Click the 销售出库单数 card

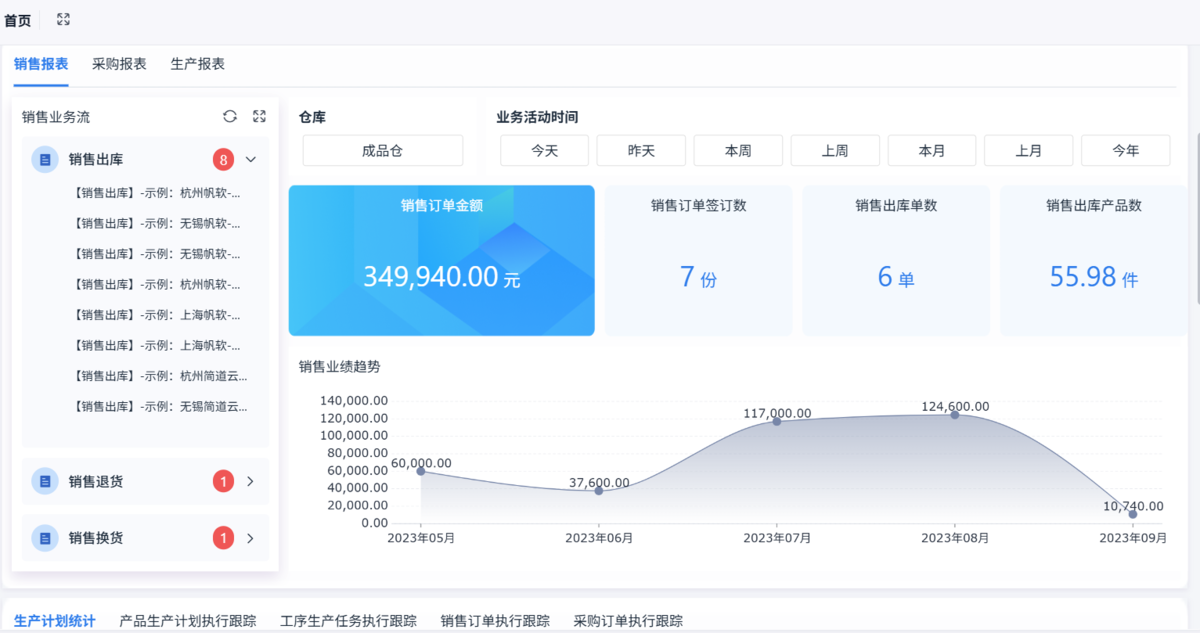896,260
